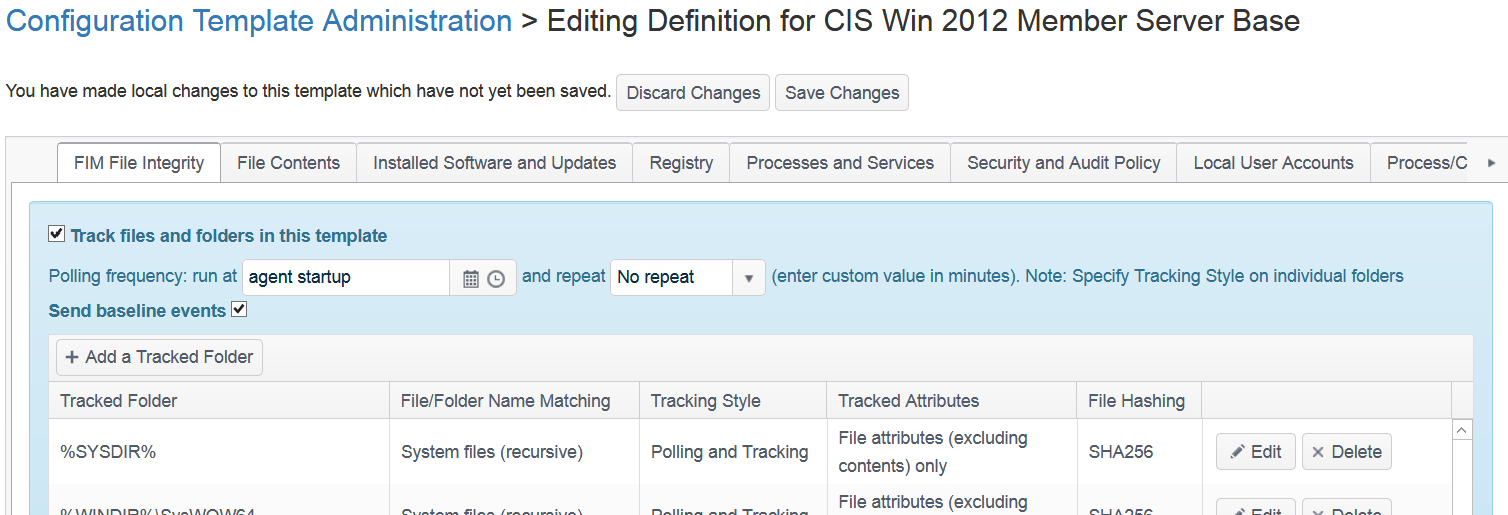Click the agent startup input field

[x=346, y=277]
